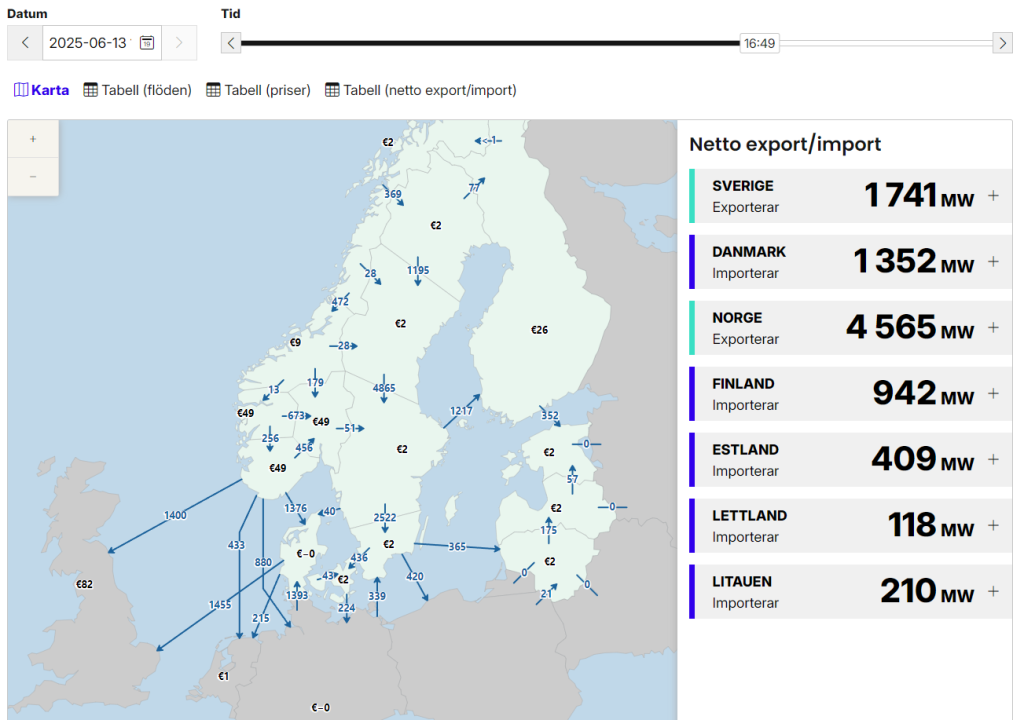This screenshot has height=720, width=1013.
Task: Expand the Estland import row
Action: click(993, 460)
